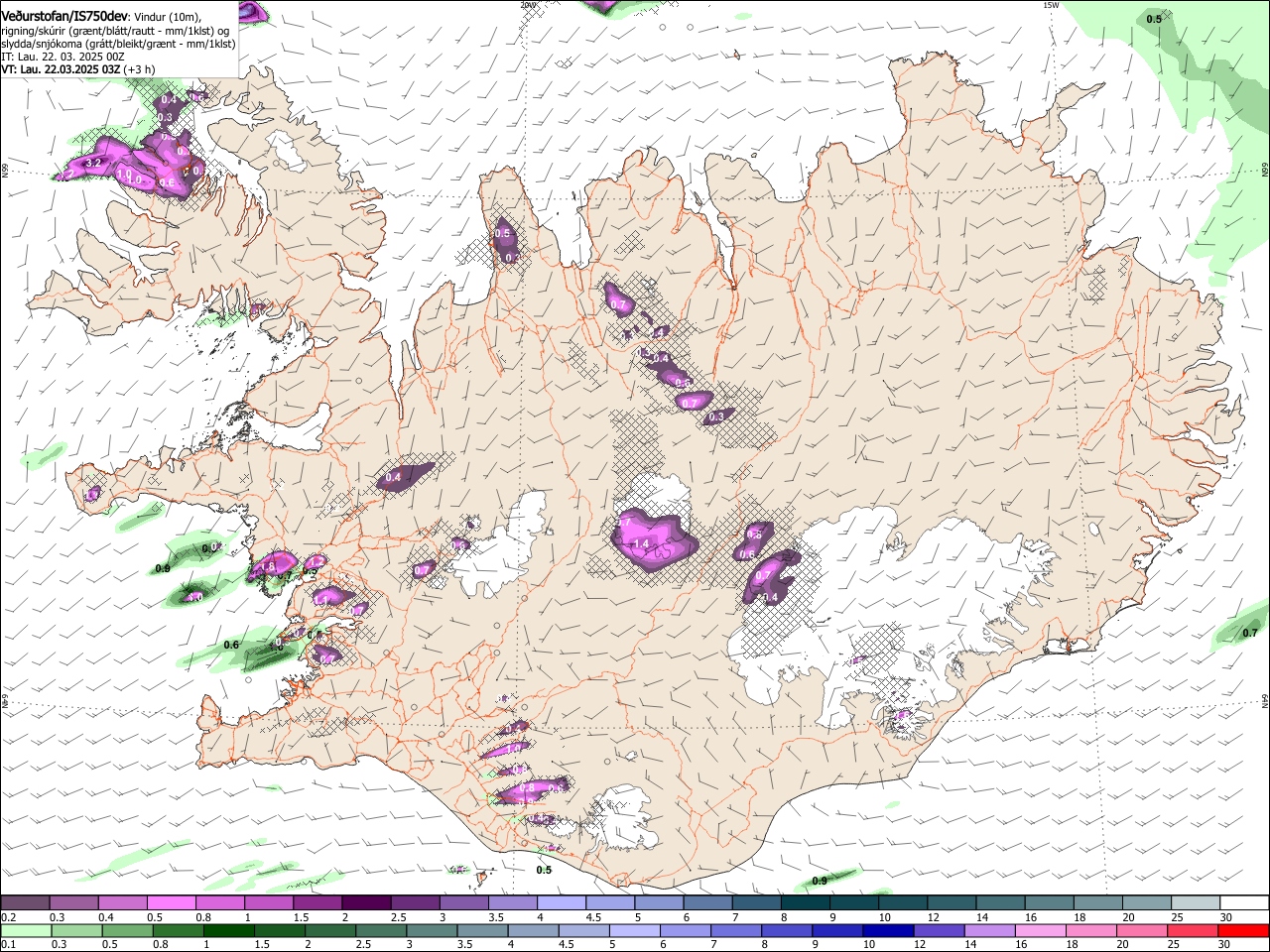
Task: Select the white 30 swatch, top legend row
Action: (1242, 903)
